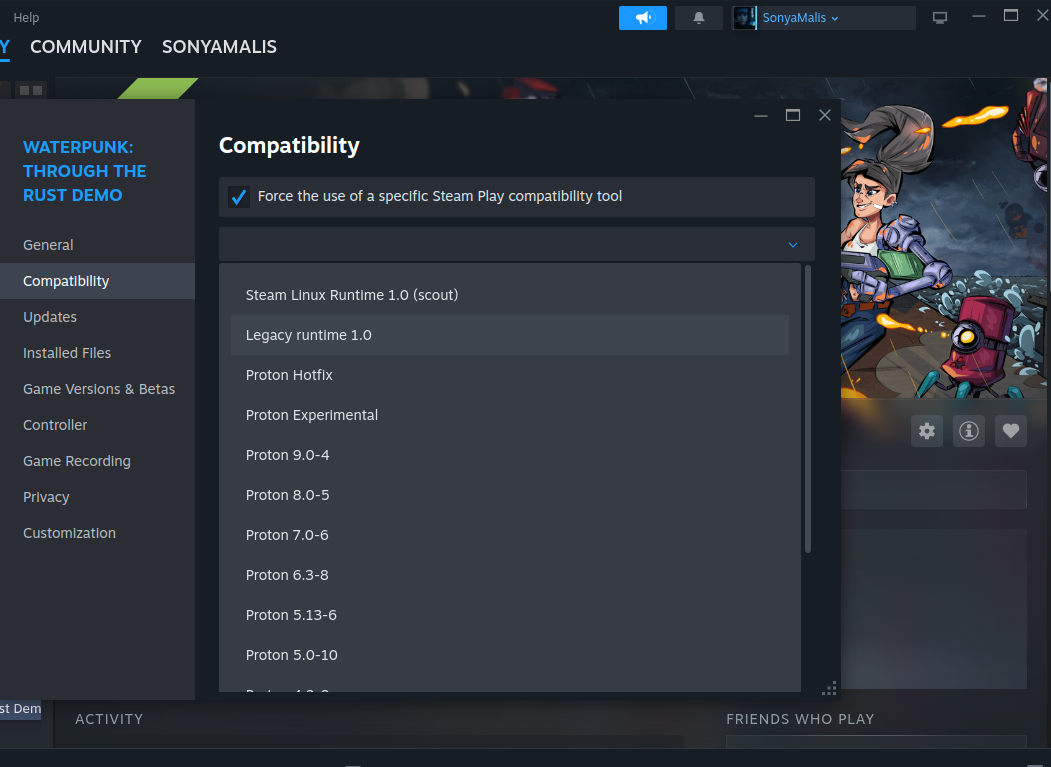Add game to favorites heart icon
Screen dimensions: 1051x767
1011,431
